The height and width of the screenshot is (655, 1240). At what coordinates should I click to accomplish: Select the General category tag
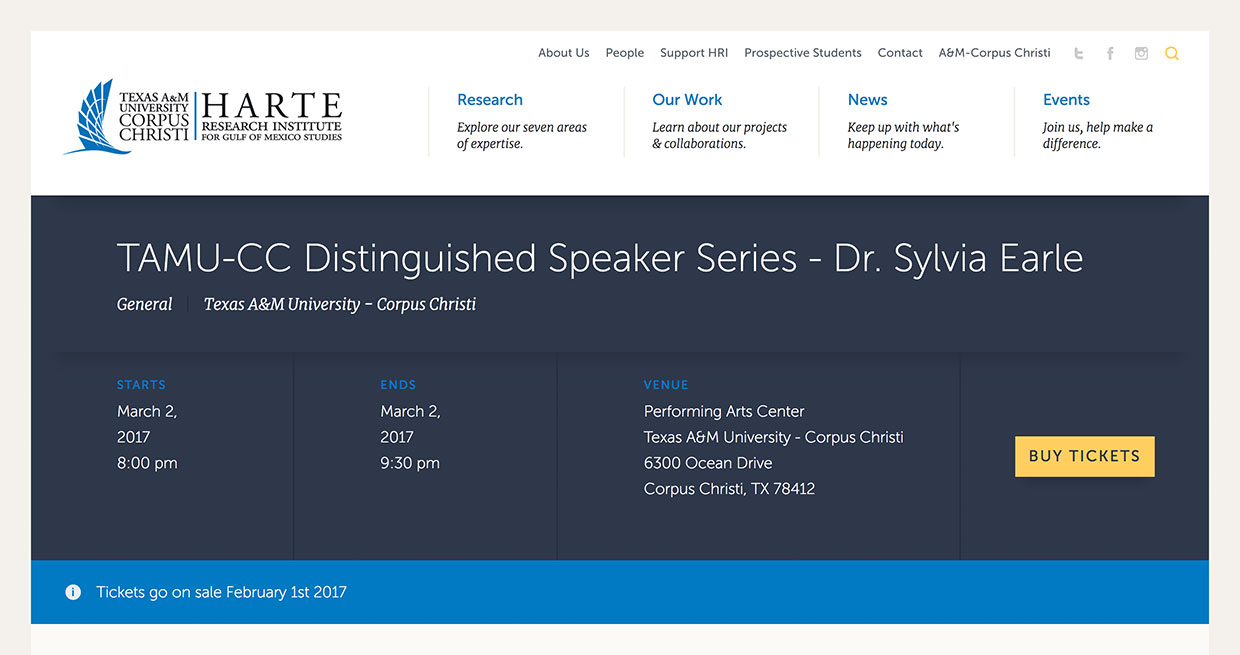coord(145,304)
